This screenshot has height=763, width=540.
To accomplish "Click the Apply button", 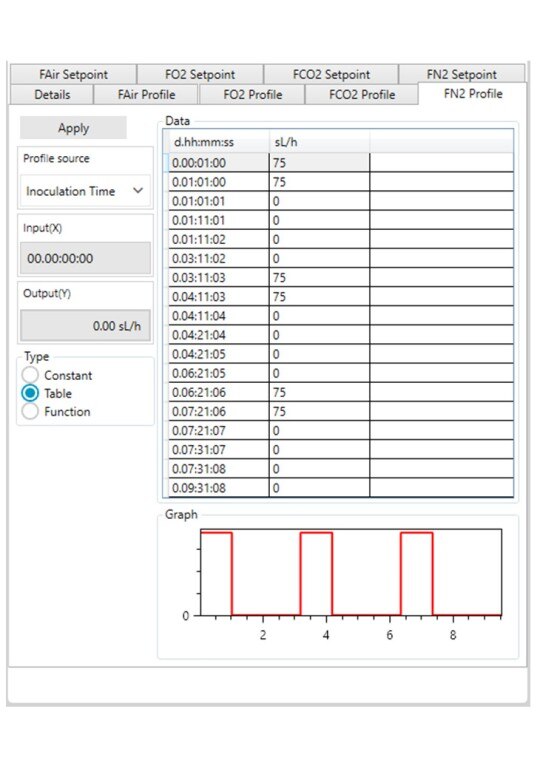I will (73, 127).
